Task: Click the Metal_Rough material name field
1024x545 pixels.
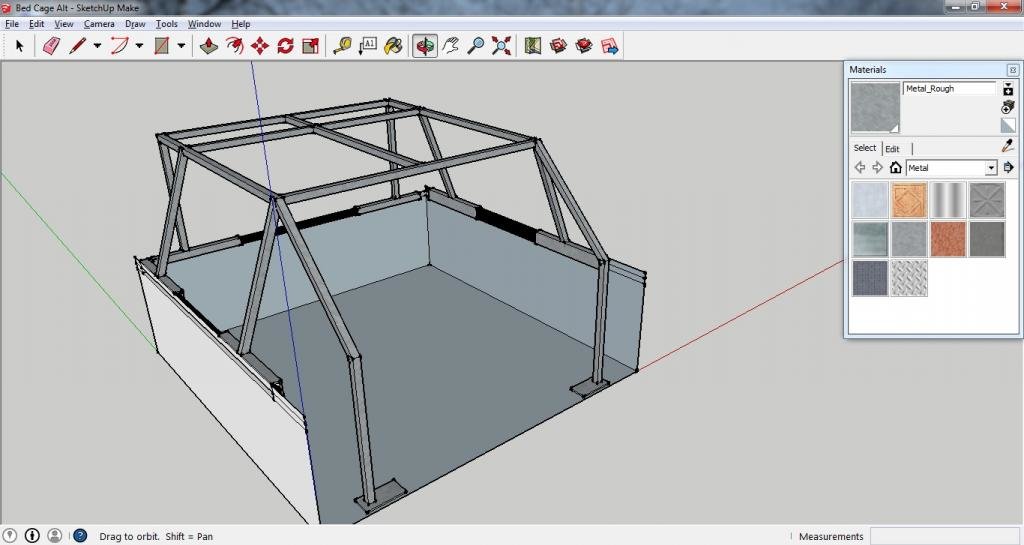Action: tap(950, 88)
